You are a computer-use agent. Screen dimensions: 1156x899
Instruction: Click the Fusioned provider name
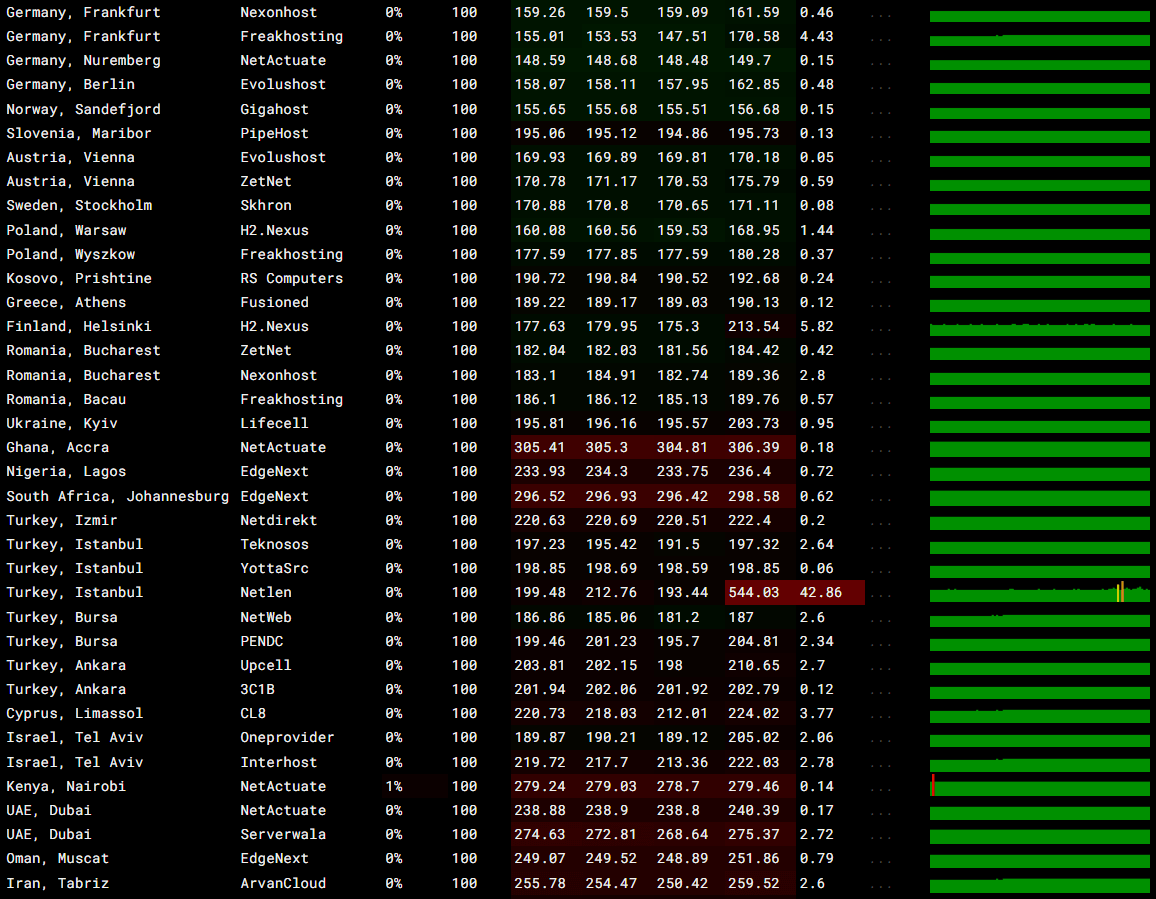click(x=274, y=302)
